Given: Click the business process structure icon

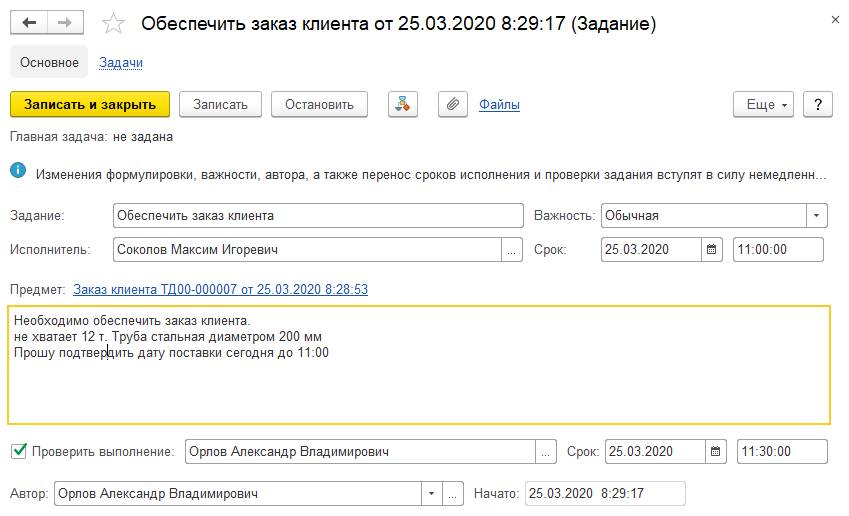Looking at the screenshot, I should 402,105.
